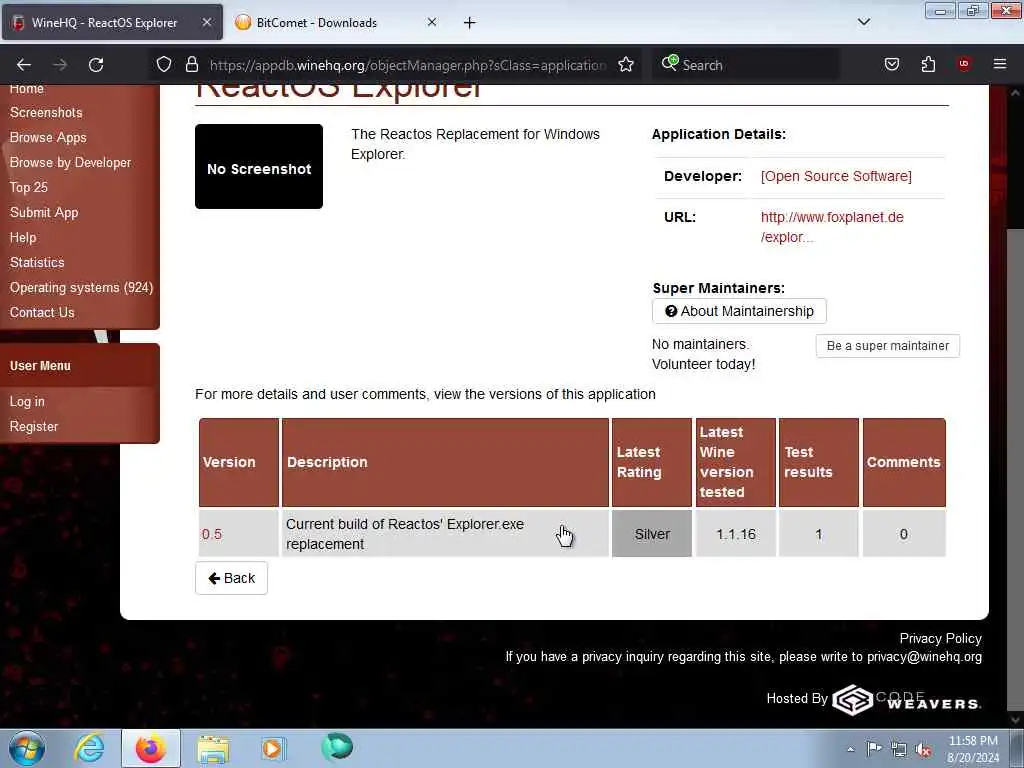Open the Pocket save icon
Image resolution: width=1024 pixels, height=768 pixels.
(x=891, y=65)
